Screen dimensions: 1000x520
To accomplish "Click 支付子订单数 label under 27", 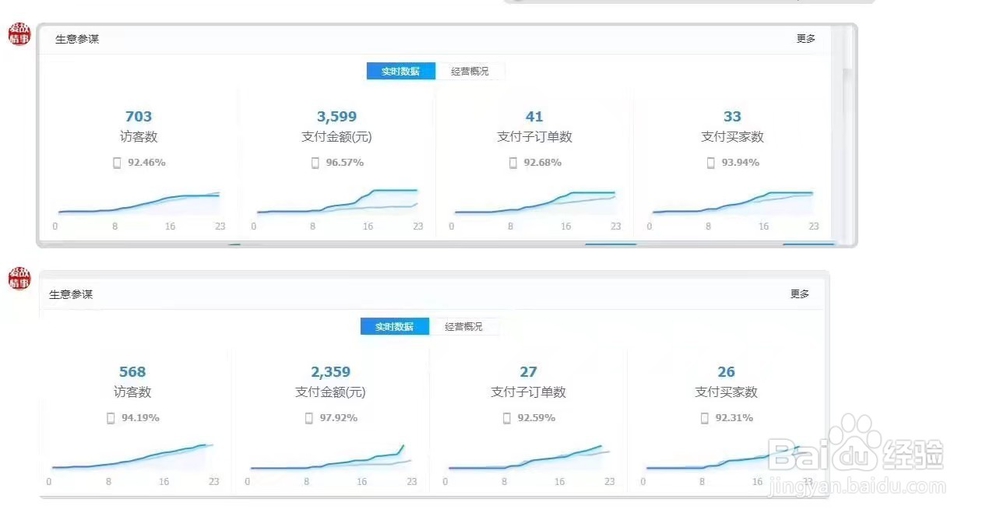I will pyautogui.click(x=528, y=392).
